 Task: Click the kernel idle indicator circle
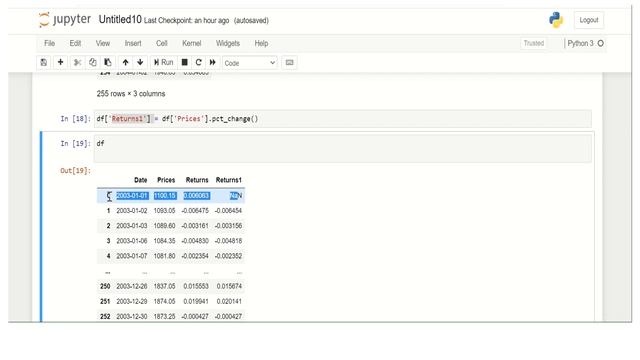(x=600, y=43)
